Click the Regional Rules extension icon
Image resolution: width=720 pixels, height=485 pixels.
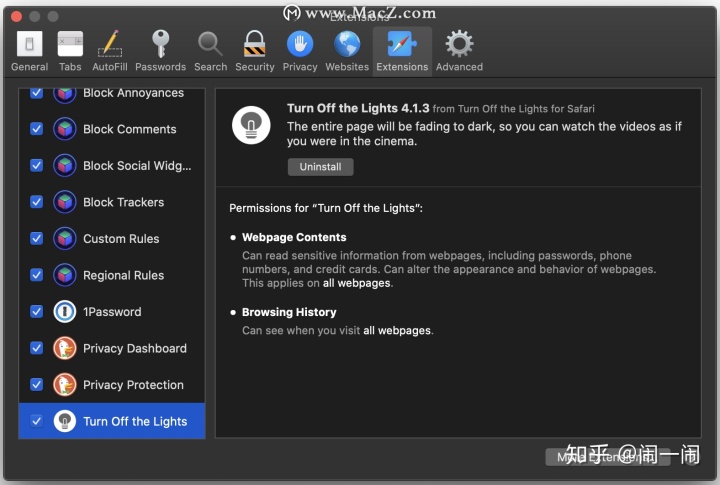coord(65,275)
